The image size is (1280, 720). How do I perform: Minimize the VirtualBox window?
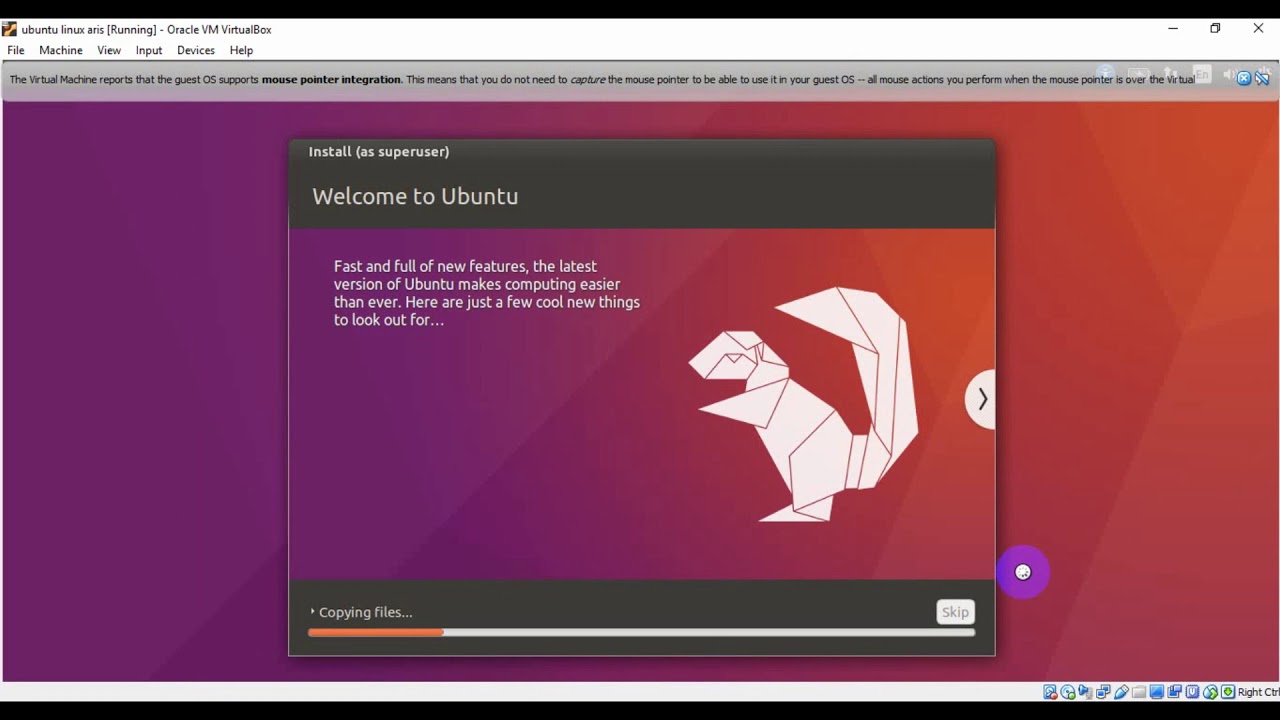click(x=1173, y=28)
